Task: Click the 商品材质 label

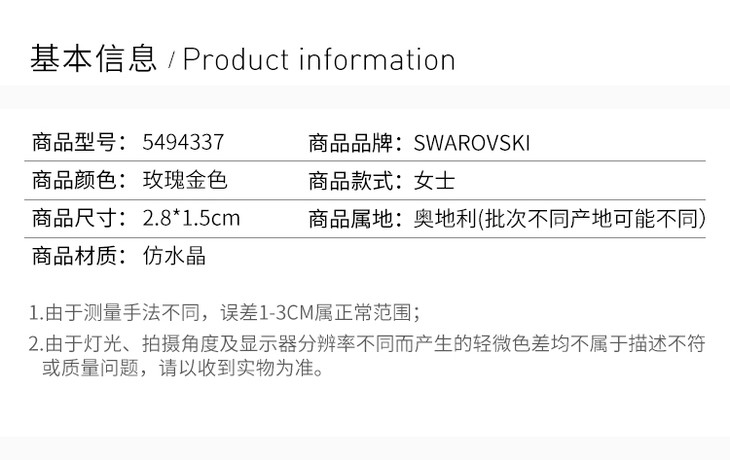Action: [x=78, y=255]
